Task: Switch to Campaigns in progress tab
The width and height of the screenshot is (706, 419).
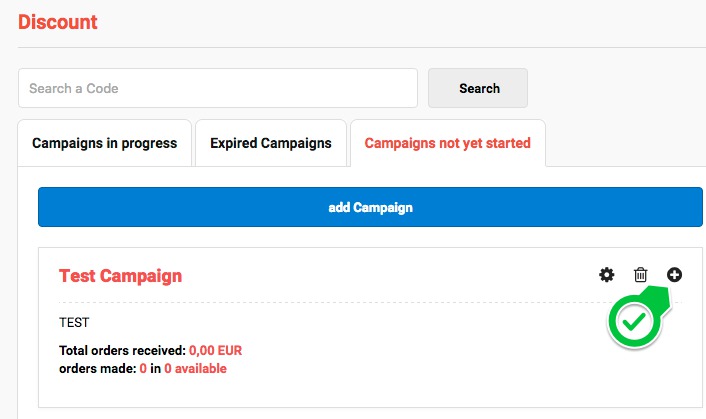Action: (105, 143)
